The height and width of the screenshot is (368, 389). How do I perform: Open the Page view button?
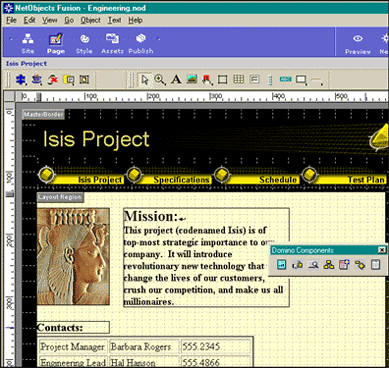[x=56, y=43]
